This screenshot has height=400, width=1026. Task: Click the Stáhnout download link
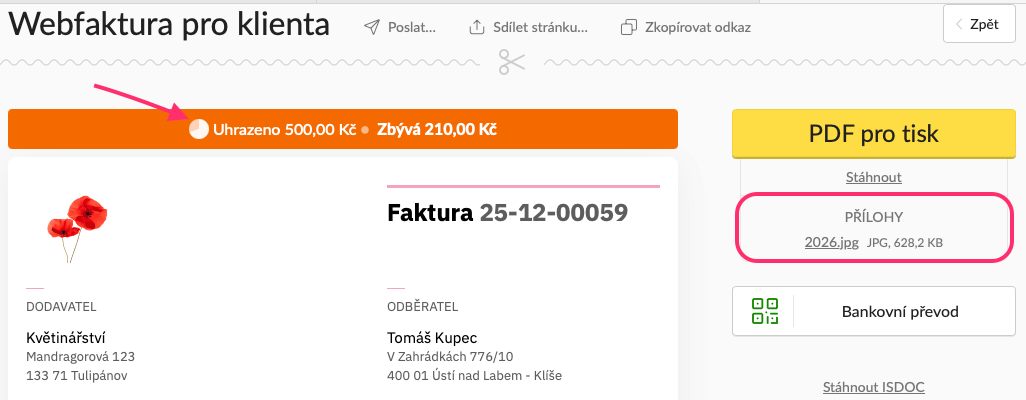pyautogui.click(x=874, y=177)
